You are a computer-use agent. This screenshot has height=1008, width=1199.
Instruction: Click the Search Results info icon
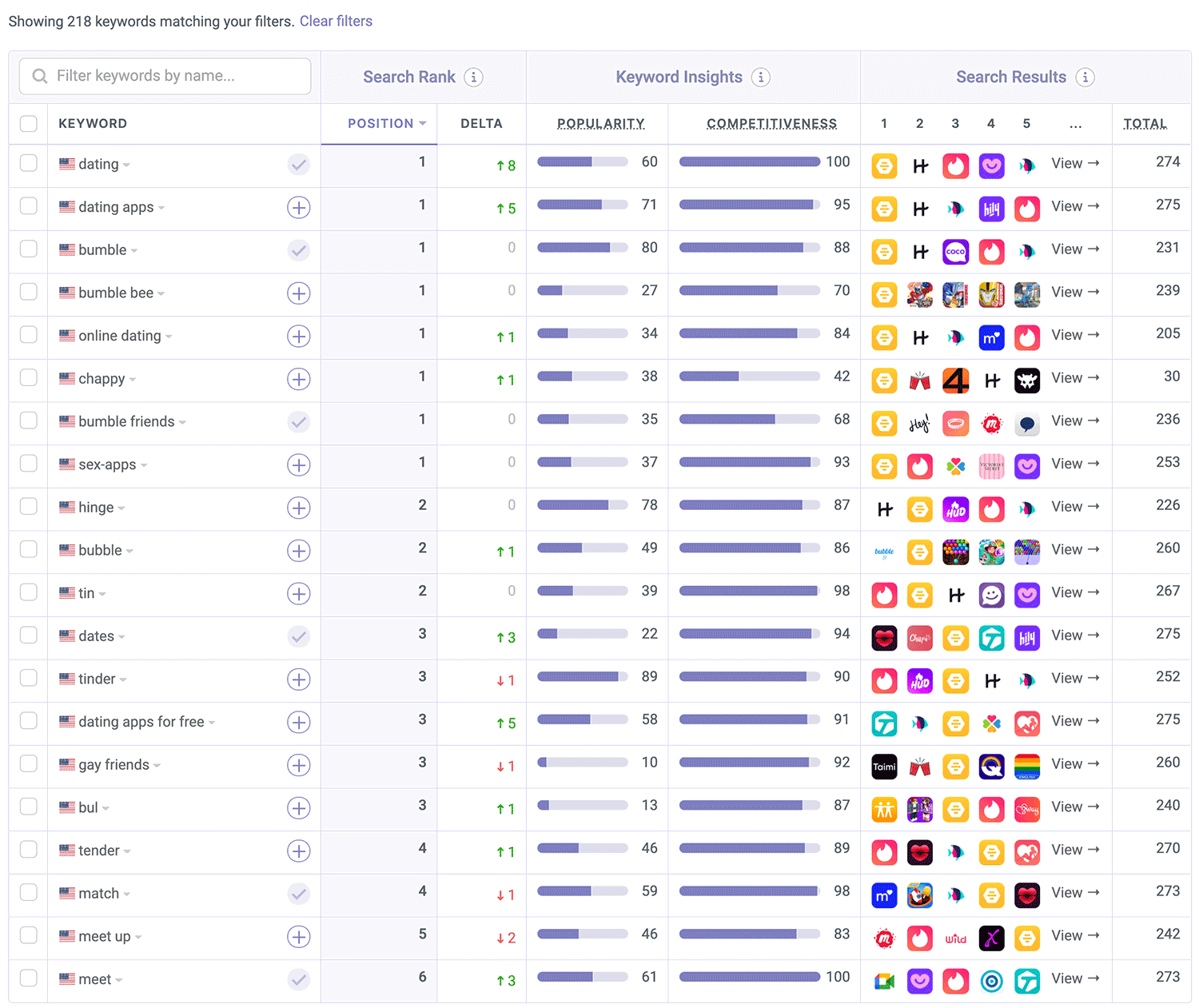click(x=1085, y=78)
